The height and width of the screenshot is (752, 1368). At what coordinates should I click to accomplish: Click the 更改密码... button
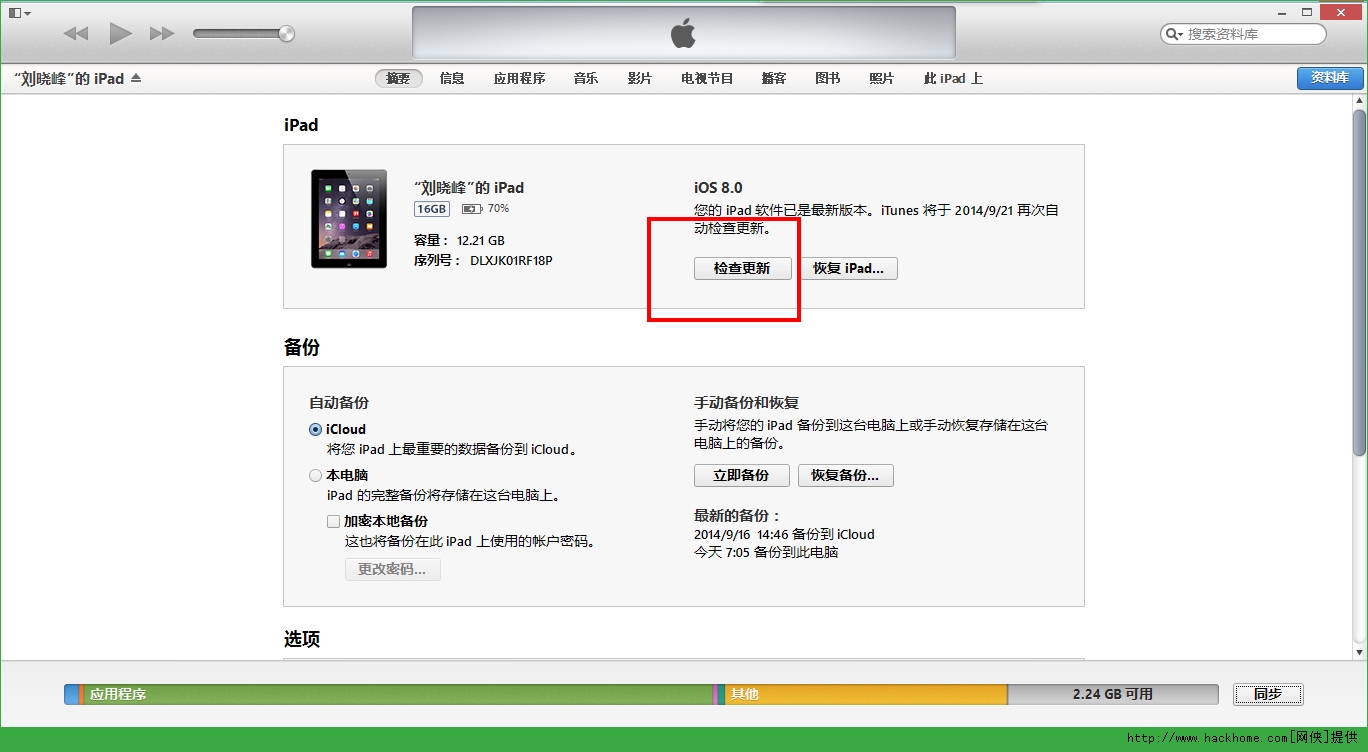393,569
